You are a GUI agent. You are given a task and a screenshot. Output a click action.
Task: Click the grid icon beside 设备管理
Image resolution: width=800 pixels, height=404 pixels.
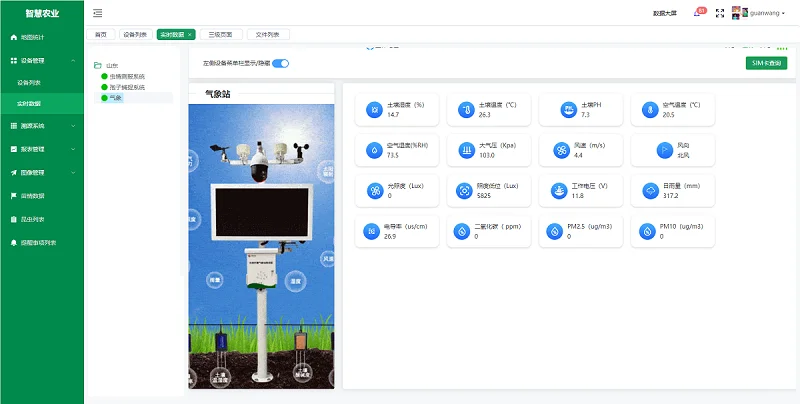pos(14,60)
